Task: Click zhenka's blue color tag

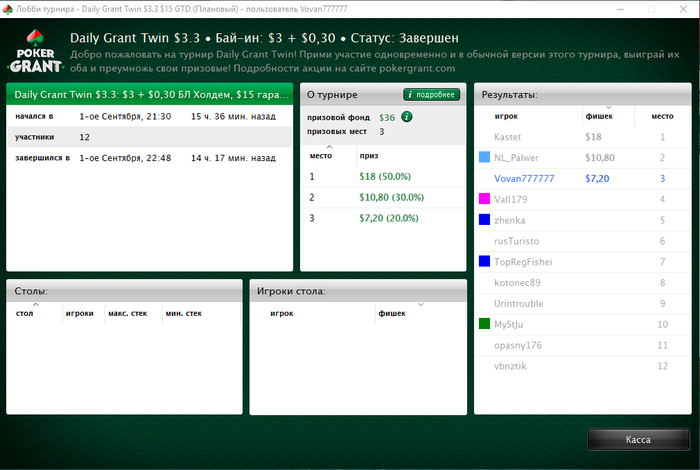Action: [484, 220]
